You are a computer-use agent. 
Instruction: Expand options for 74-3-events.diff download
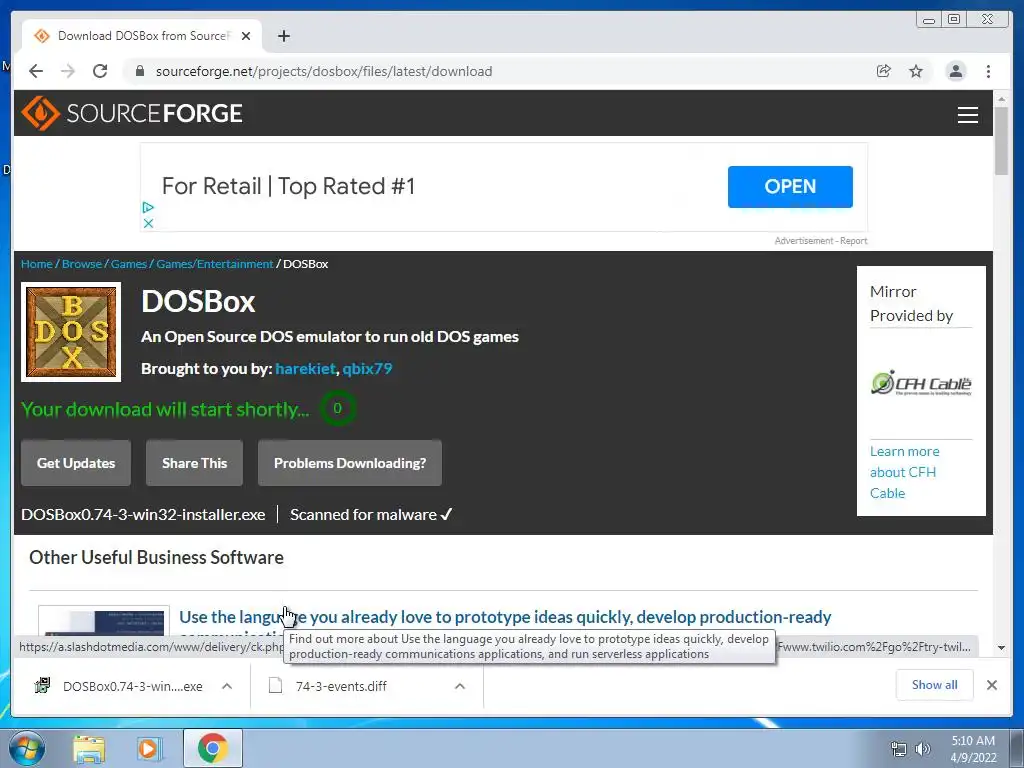pos(460,686)
